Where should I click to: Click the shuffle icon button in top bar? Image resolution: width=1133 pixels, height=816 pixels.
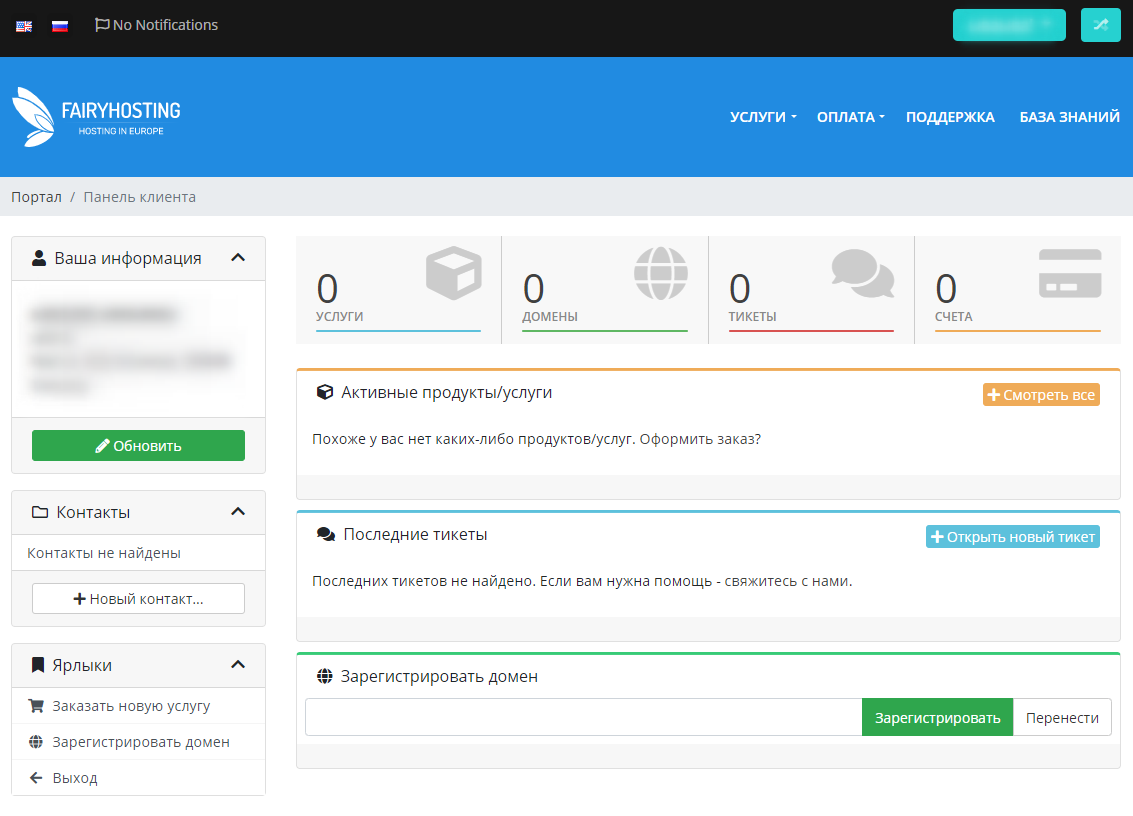pos(1100,25)
